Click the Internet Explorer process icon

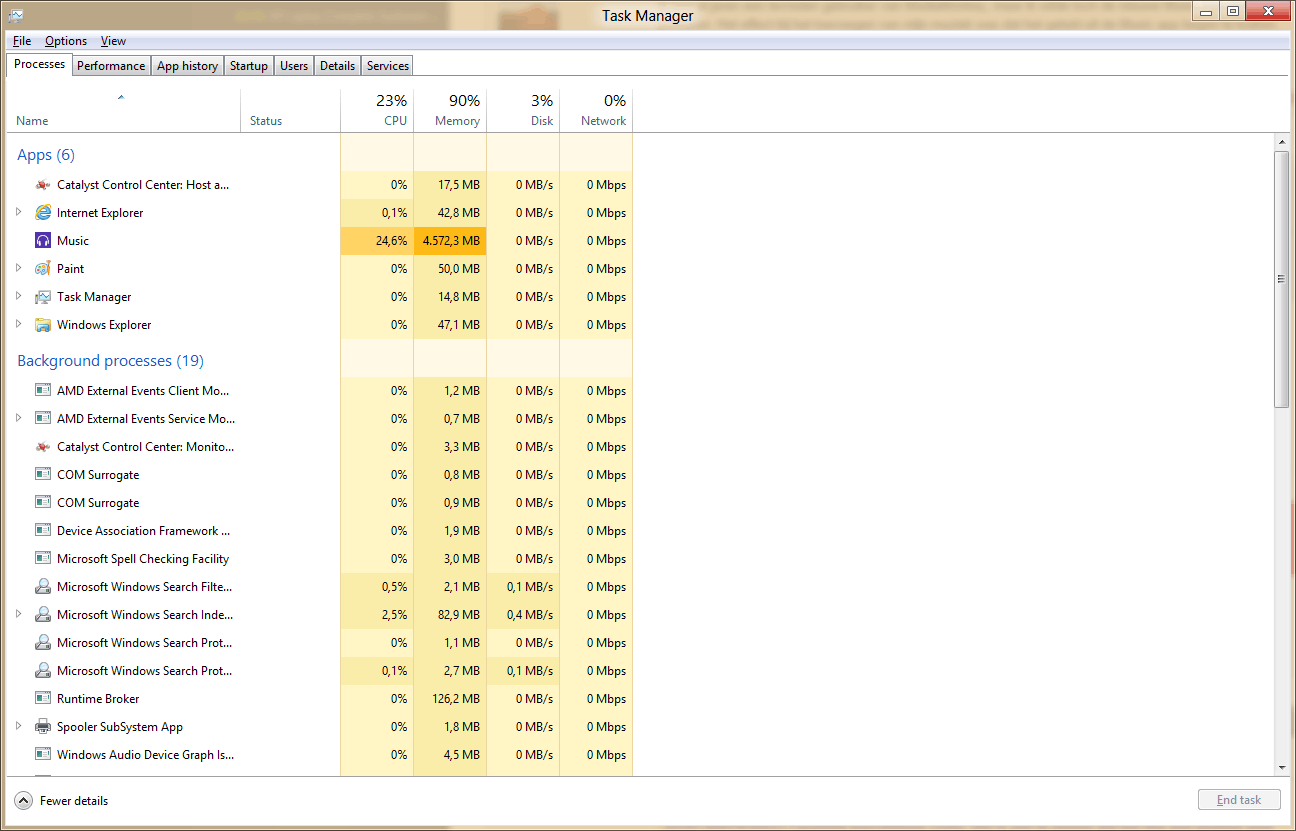[43, 213]
